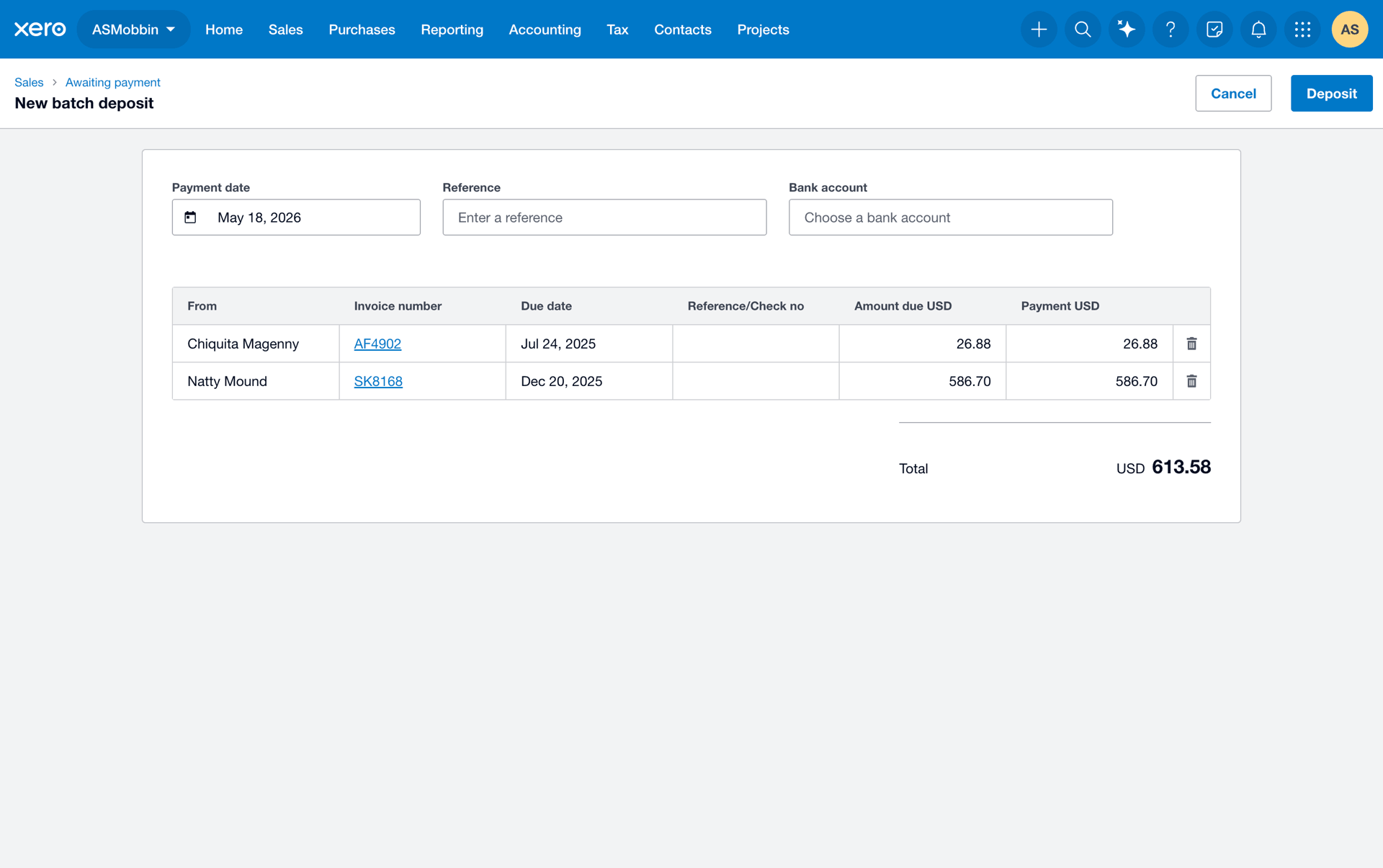Click the Payment USD column header

(x=1060, y=306)
